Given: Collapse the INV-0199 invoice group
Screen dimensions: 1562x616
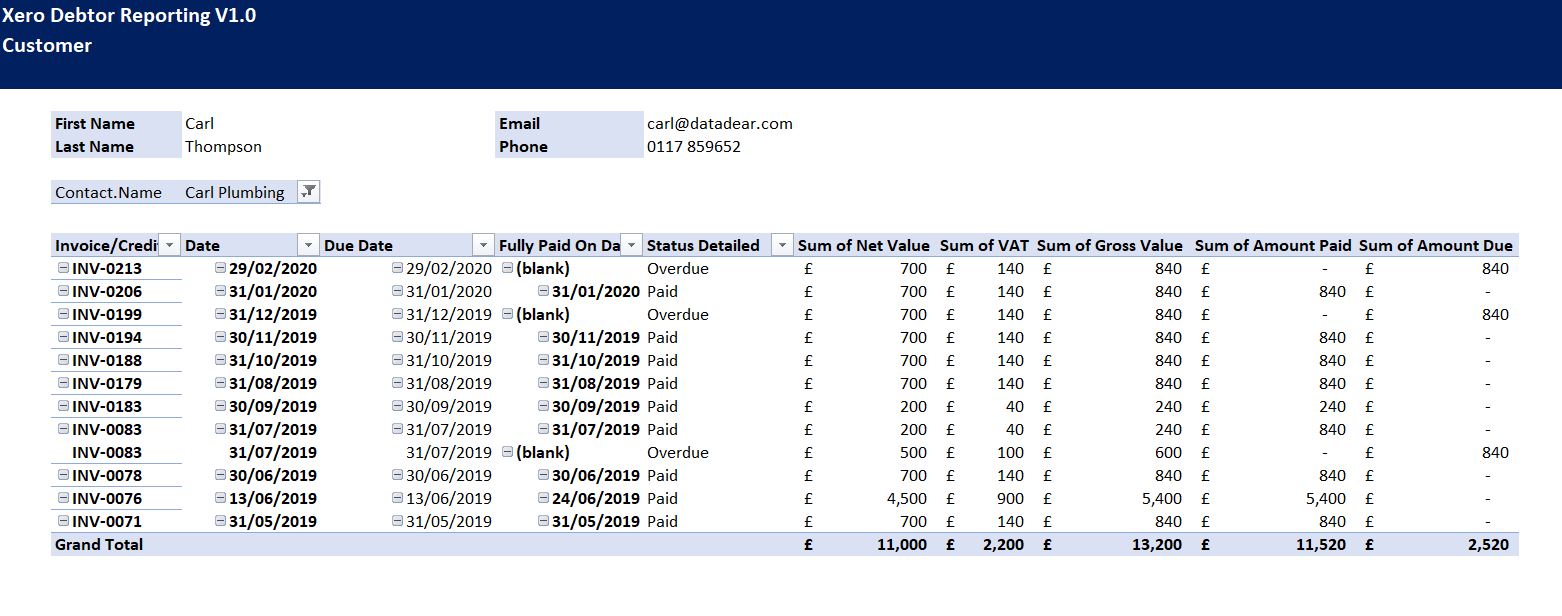Looking at the screenshot, I should click(64, 314).
